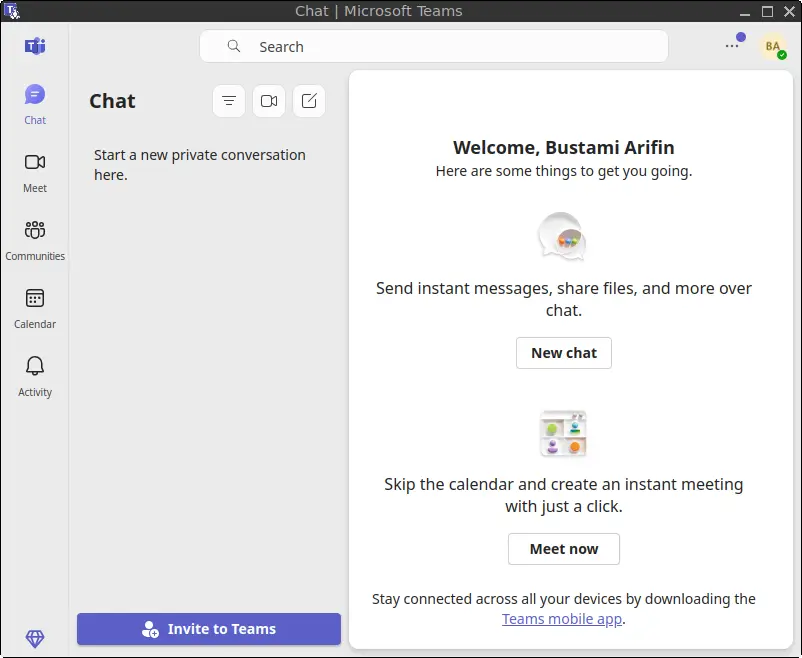802x658 pixels.
Task: Open the Chat section in sidebar
Action: [x=35, y=105]
